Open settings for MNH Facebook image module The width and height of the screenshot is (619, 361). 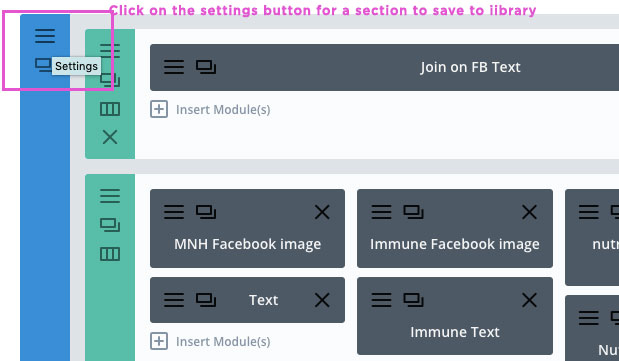pos(174,212)
